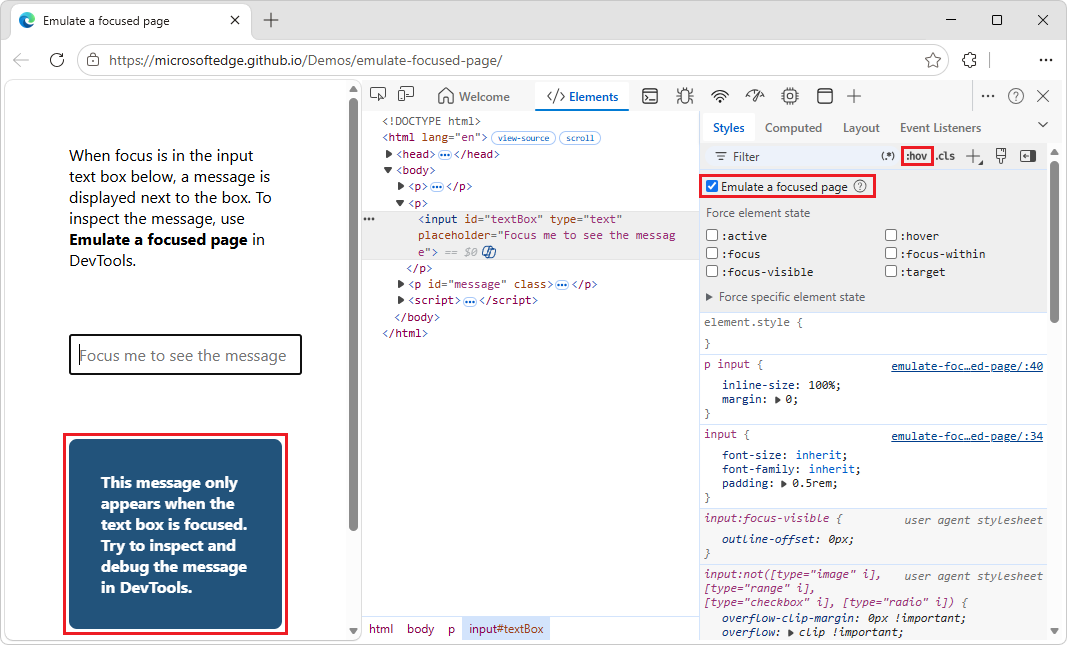Toggle the :hov element state button

[x=917, y=156]
